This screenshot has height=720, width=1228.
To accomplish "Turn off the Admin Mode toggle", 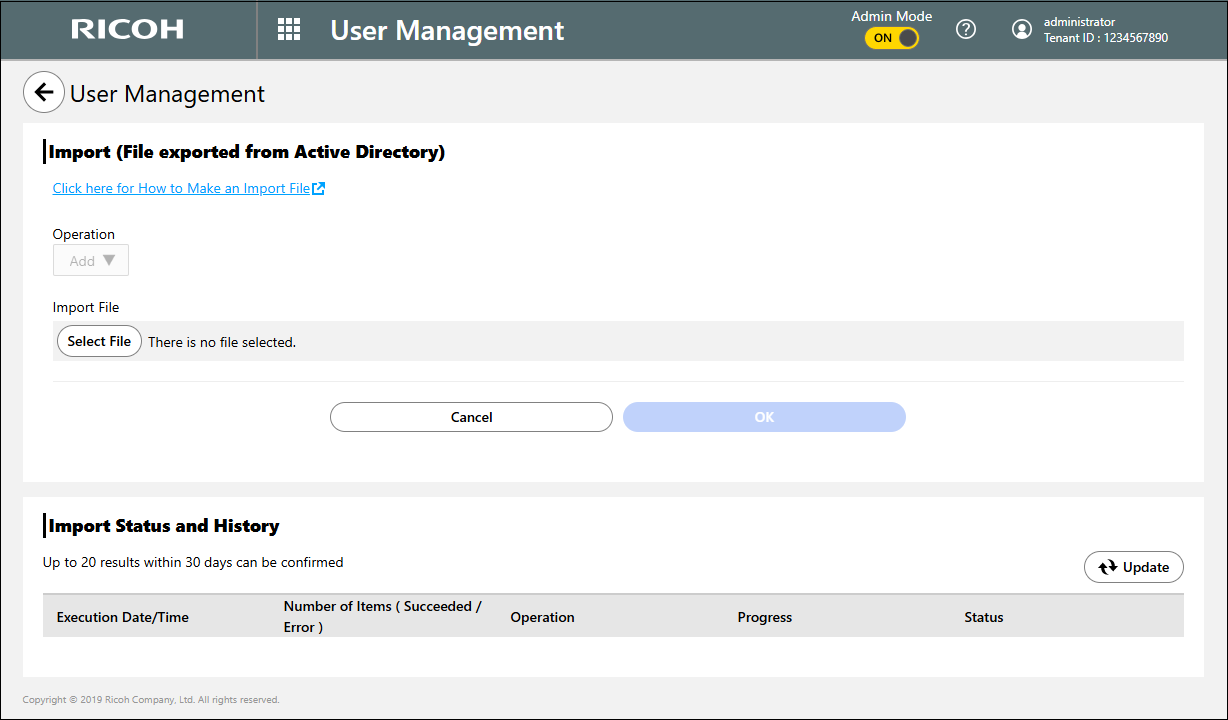I will (891, 37).
